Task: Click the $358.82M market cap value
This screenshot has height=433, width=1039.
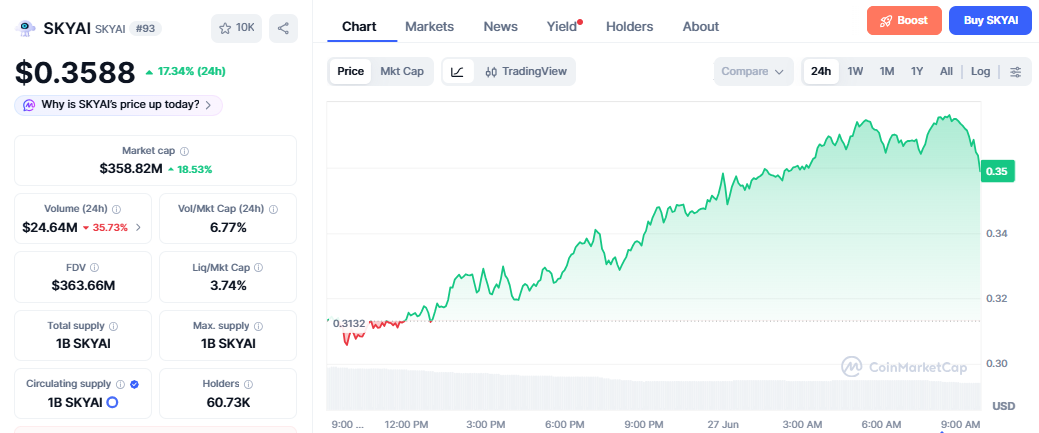Action: click(x=131, y=169)
